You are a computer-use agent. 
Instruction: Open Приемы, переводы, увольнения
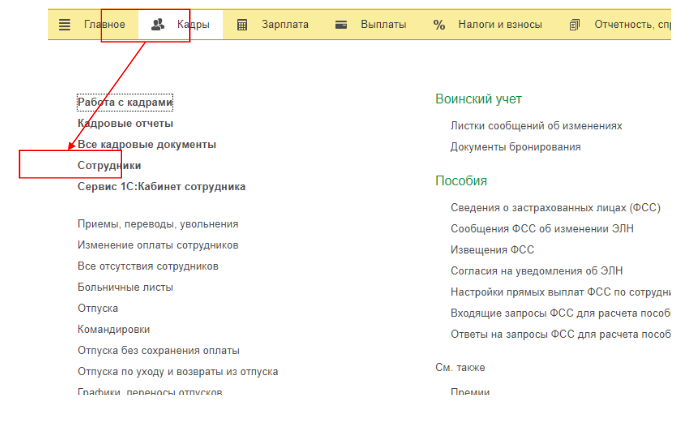click(157, 224)
